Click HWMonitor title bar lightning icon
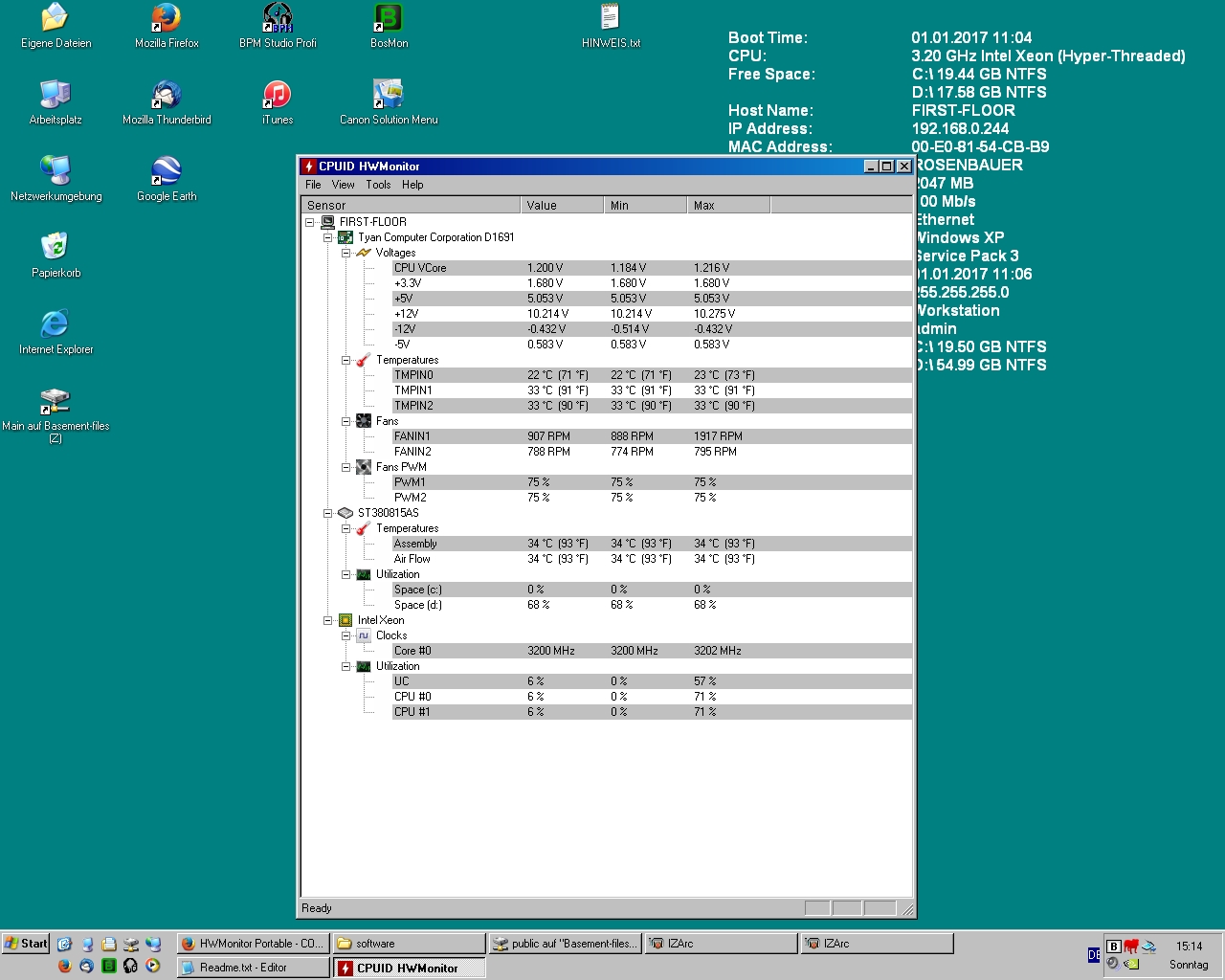This screenshot has width=1225, height=980. tap(309, 166)
